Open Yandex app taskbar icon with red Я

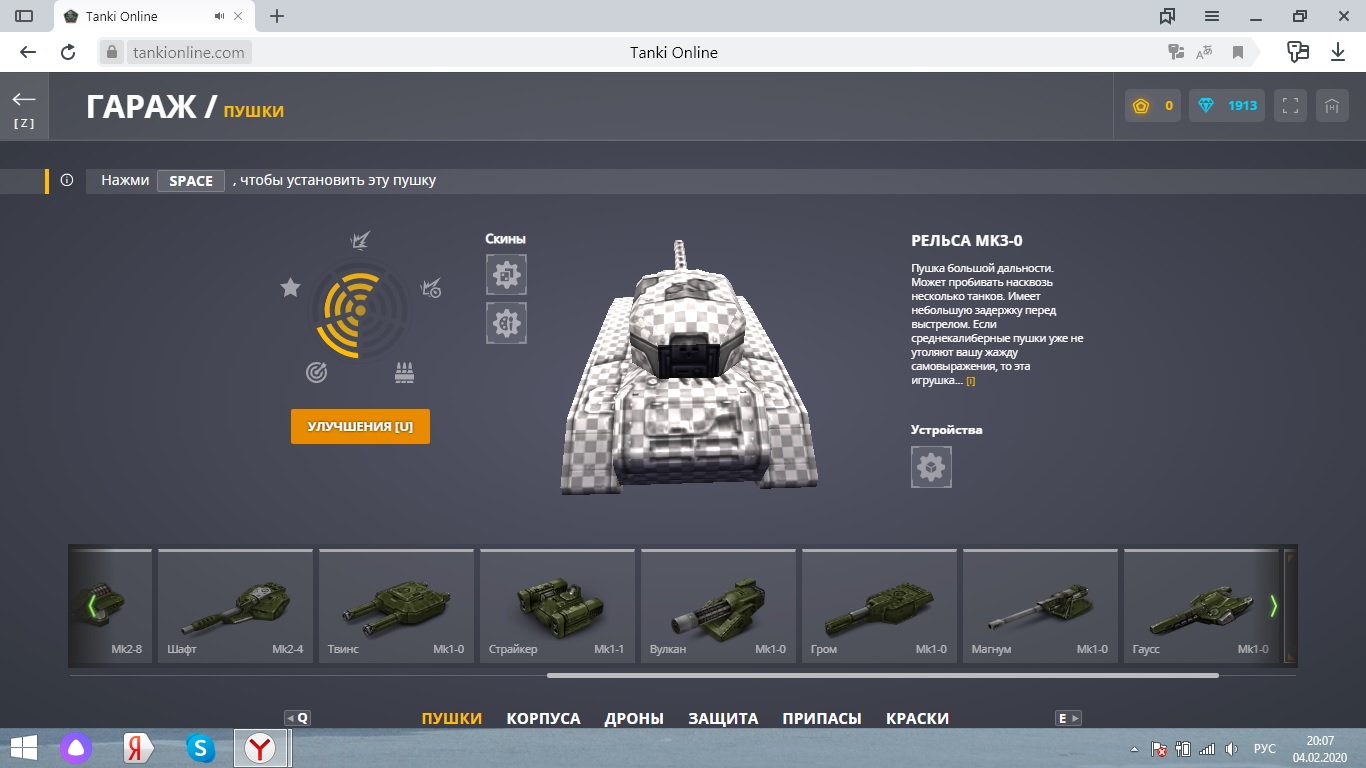click(x=138, y=748)
